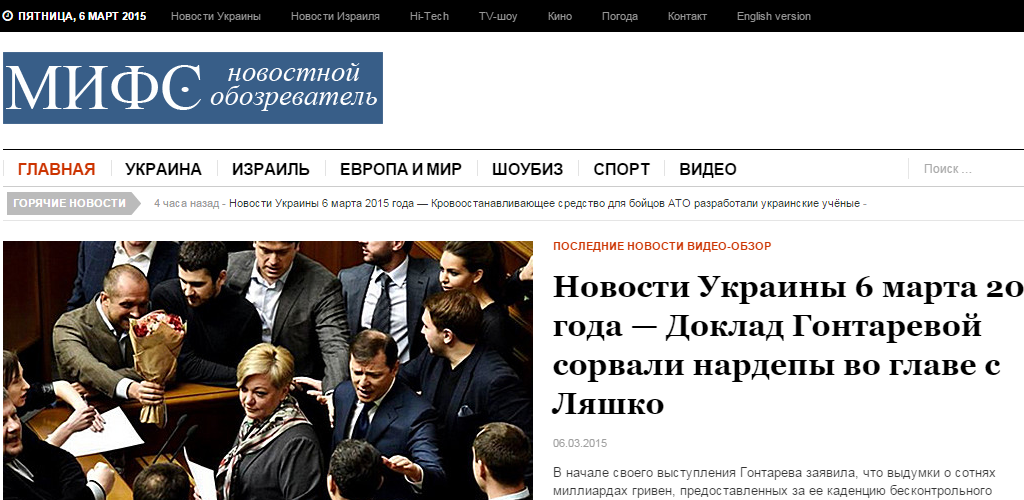Focus the Поиск search field
The width and height of the screenshot is (1024, 500).
pos(967,169)
